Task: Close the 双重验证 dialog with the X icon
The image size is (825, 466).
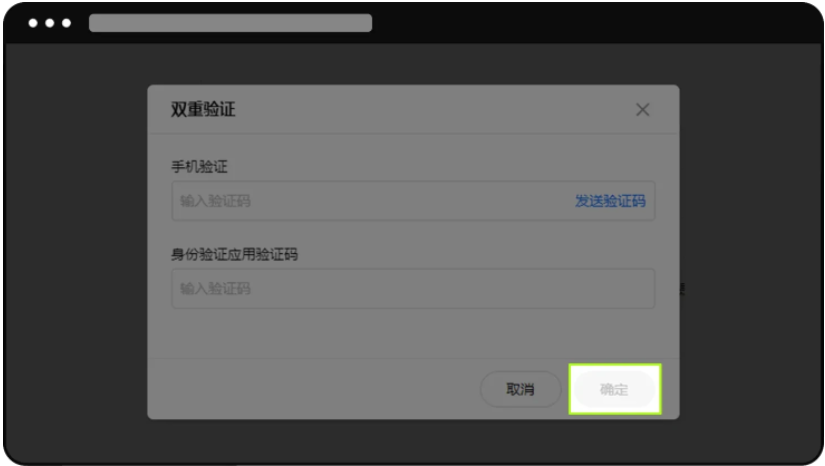Action: click(x=642, y=110)
